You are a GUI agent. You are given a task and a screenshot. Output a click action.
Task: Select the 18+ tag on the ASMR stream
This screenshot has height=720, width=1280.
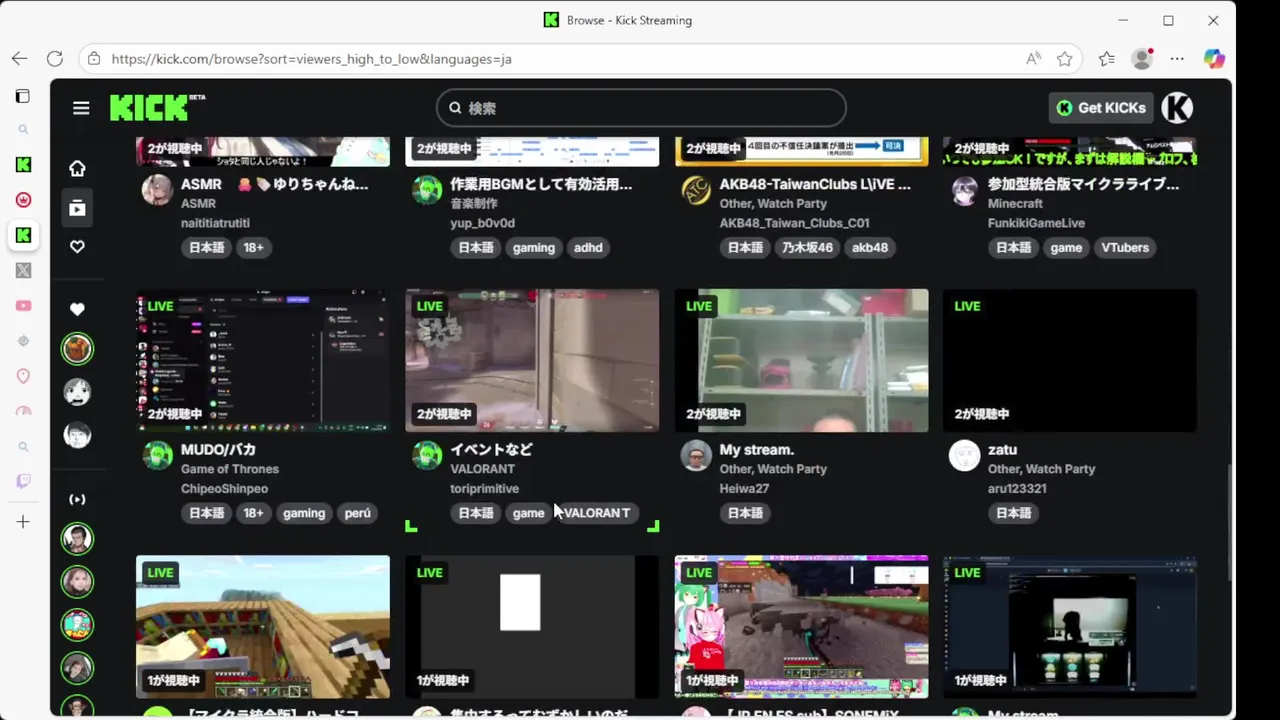click(254, 247)
